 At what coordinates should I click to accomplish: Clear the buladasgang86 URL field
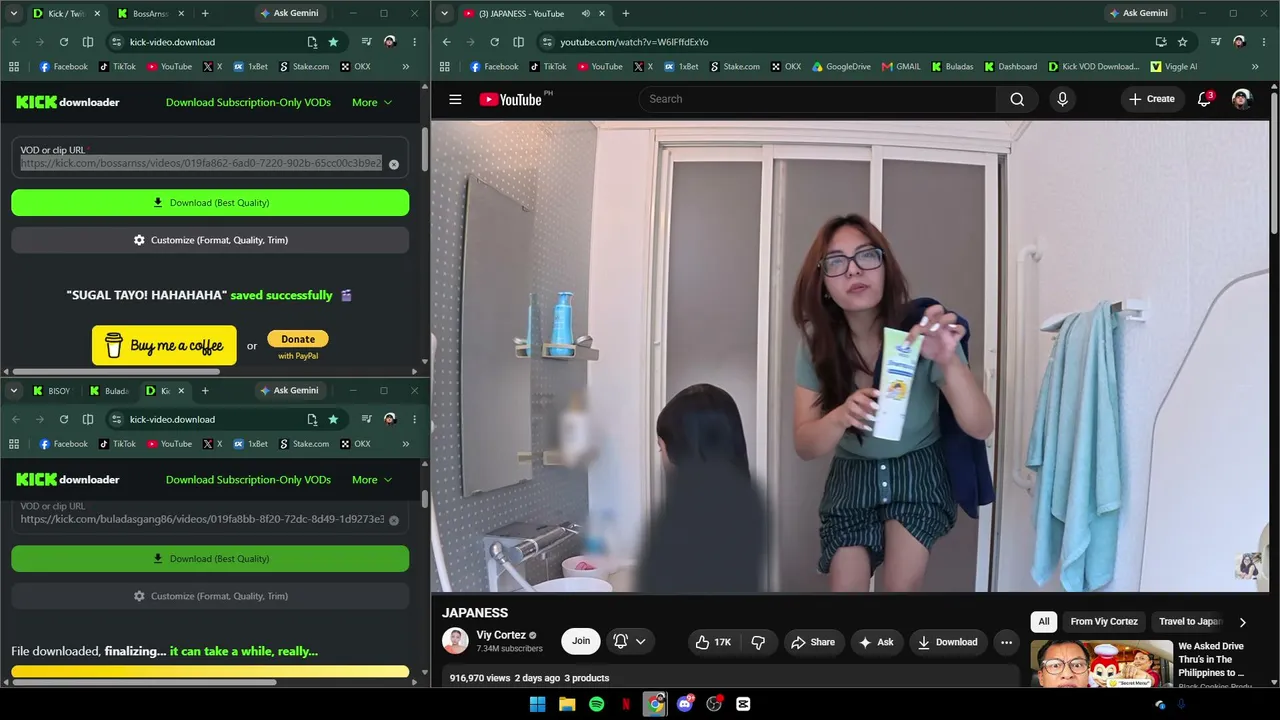(394, 520)
